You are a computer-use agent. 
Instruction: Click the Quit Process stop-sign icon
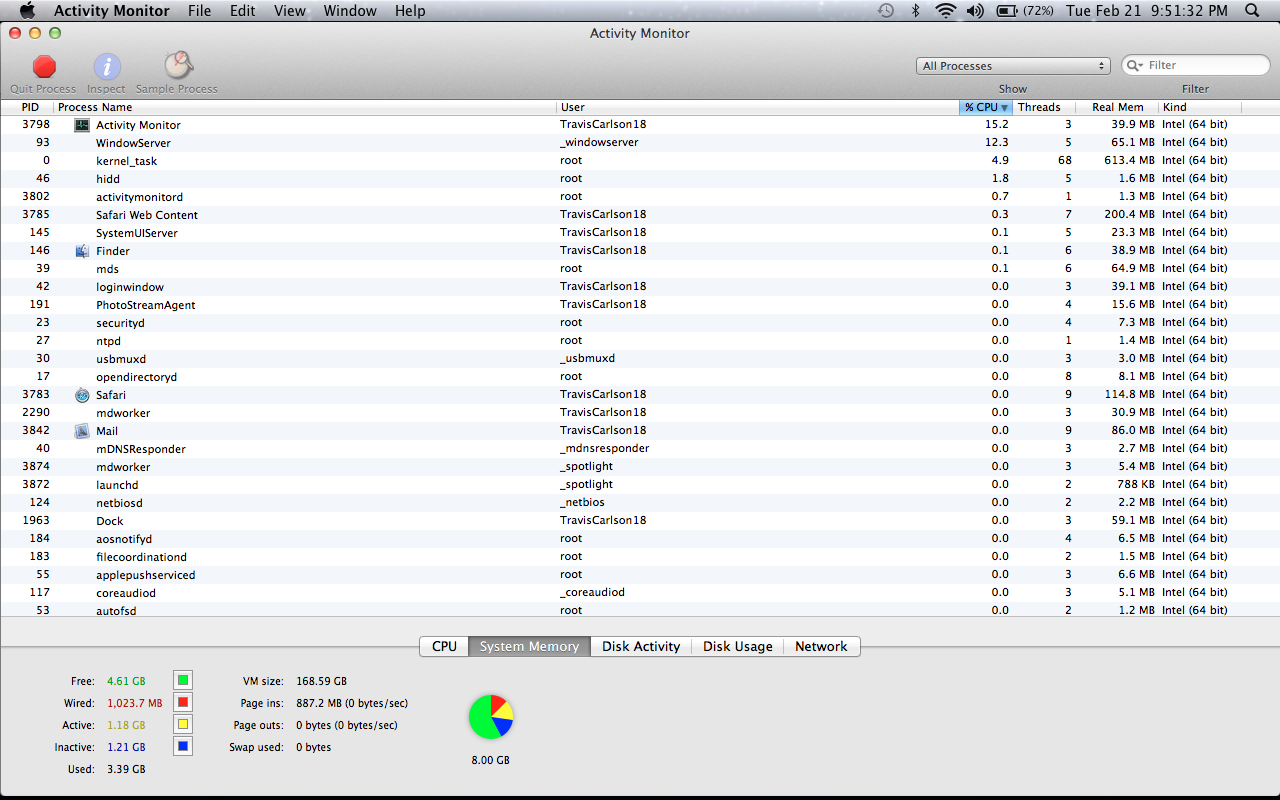click(44, 67)
